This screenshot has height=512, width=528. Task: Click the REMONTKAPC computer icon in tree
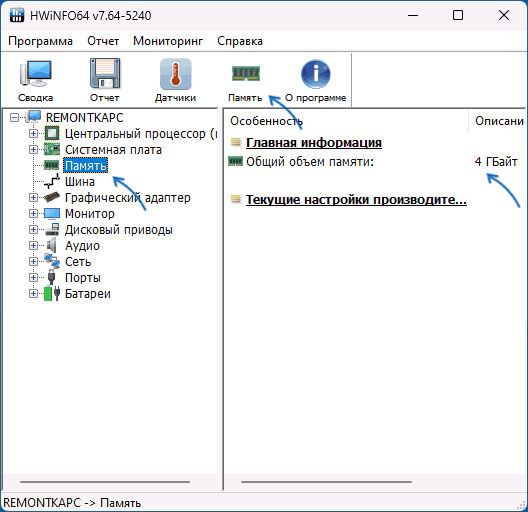tap(34, 118)
